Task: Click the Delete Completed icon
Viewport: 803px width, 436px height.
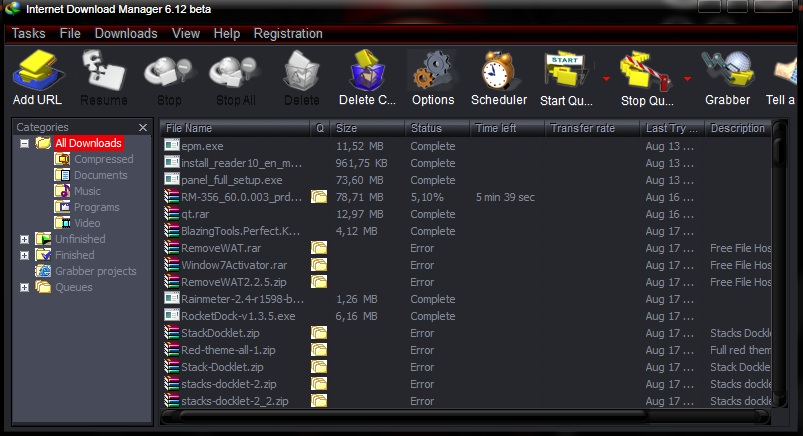Action: point(367,70)
